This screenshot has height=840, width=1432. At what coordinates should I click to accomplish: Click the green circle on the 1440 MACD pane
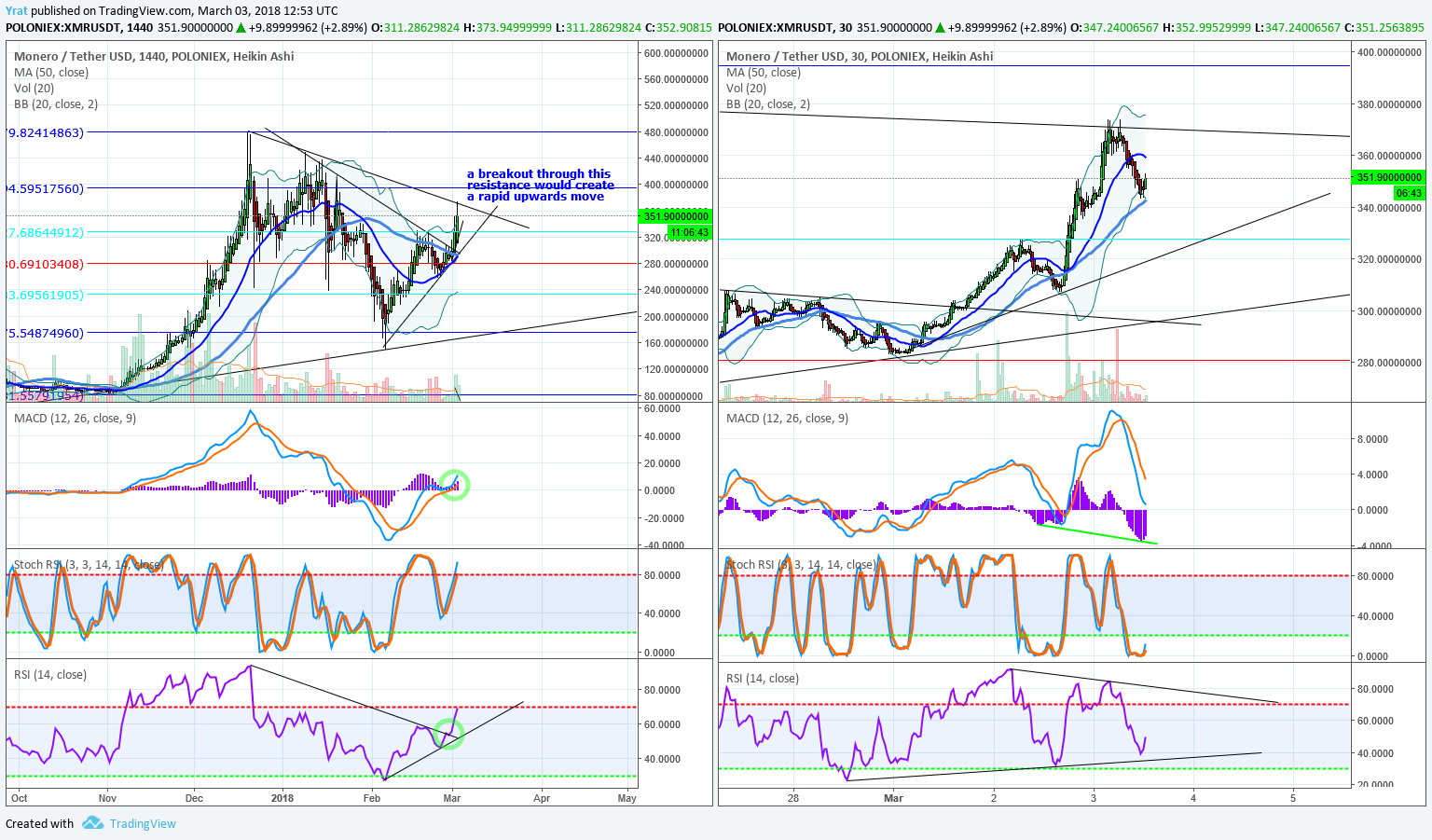pos(455,485)
